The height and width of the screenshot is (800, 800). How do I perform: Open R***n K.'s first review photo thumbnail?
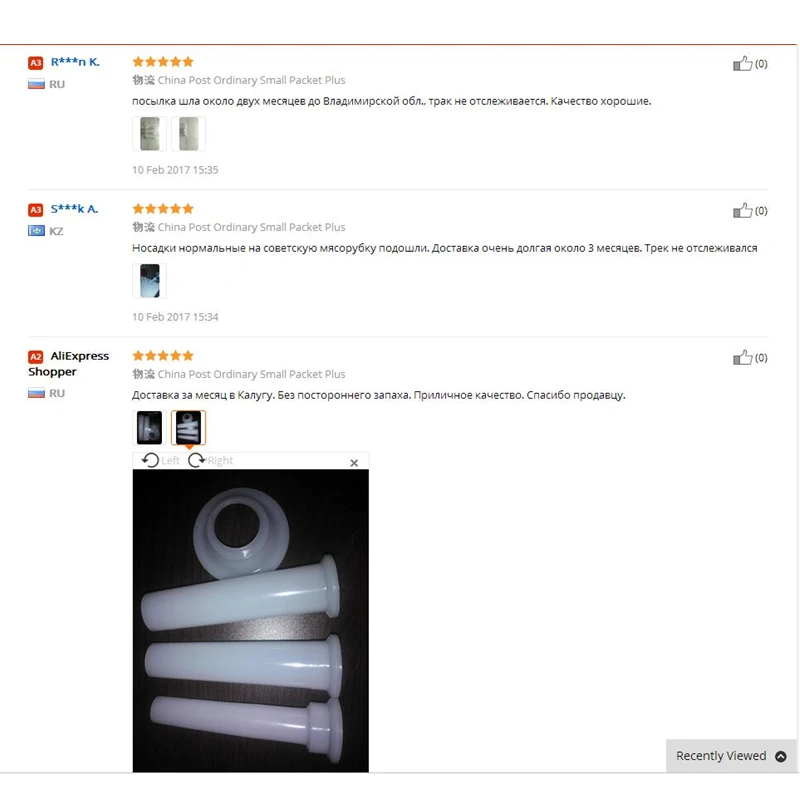point(149,134)
